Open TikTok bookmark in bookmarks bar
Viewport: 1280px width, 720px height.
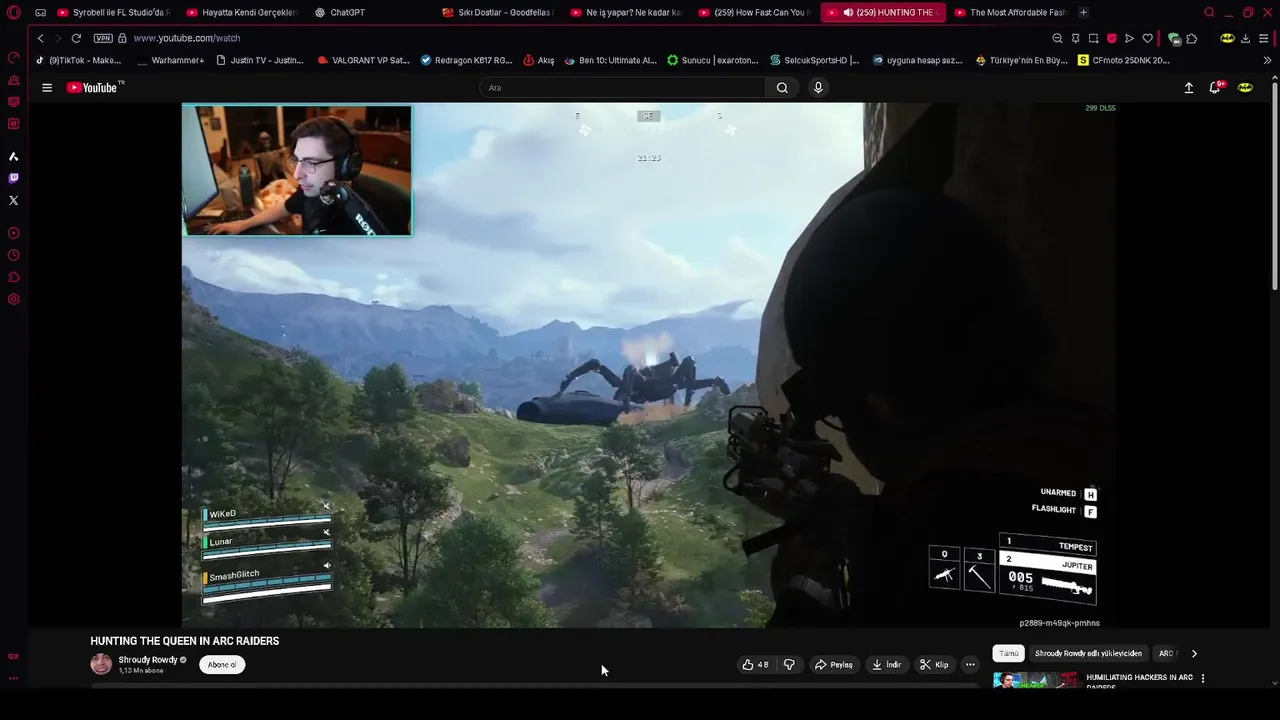tap(78, 60)
